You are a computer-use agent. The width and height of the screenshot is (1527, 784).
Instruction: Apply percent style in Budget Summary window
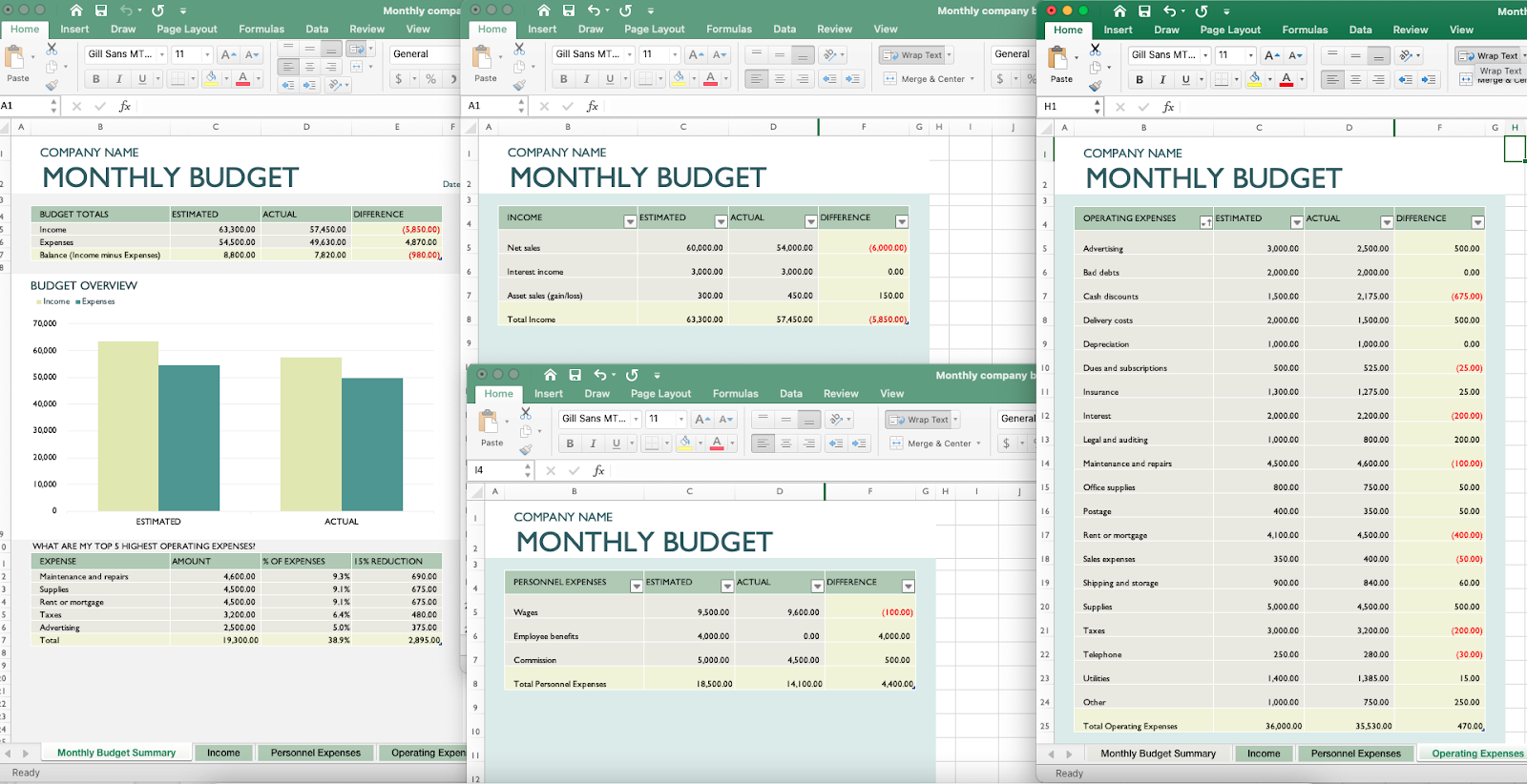[x=430, y=79]
